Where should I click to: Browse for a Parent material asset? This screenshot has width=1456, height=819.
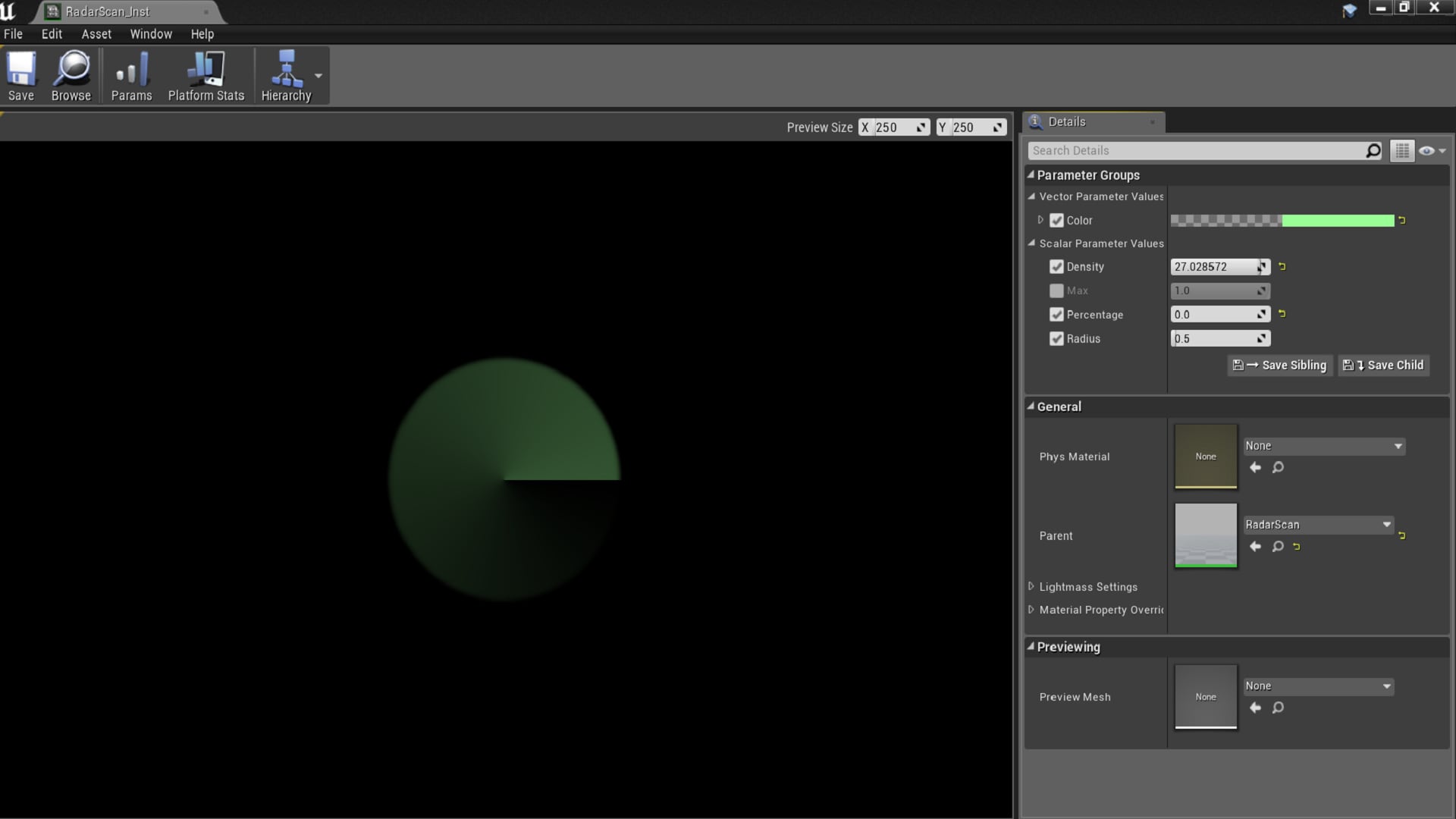(x=1278, y=546)
